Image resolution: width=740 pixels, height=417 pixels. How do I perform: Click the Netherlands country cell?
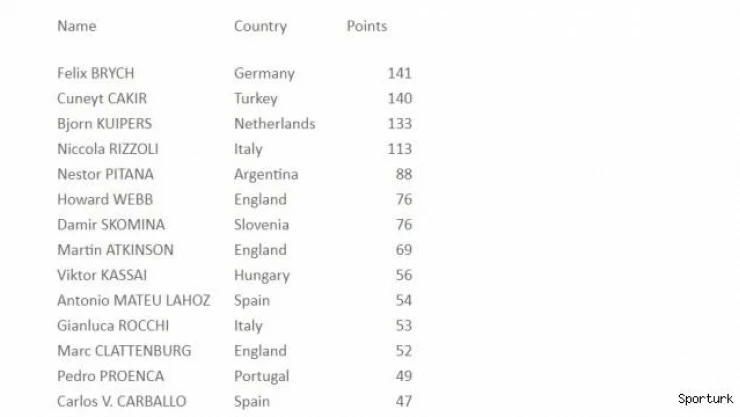click(x=274, y=124)
